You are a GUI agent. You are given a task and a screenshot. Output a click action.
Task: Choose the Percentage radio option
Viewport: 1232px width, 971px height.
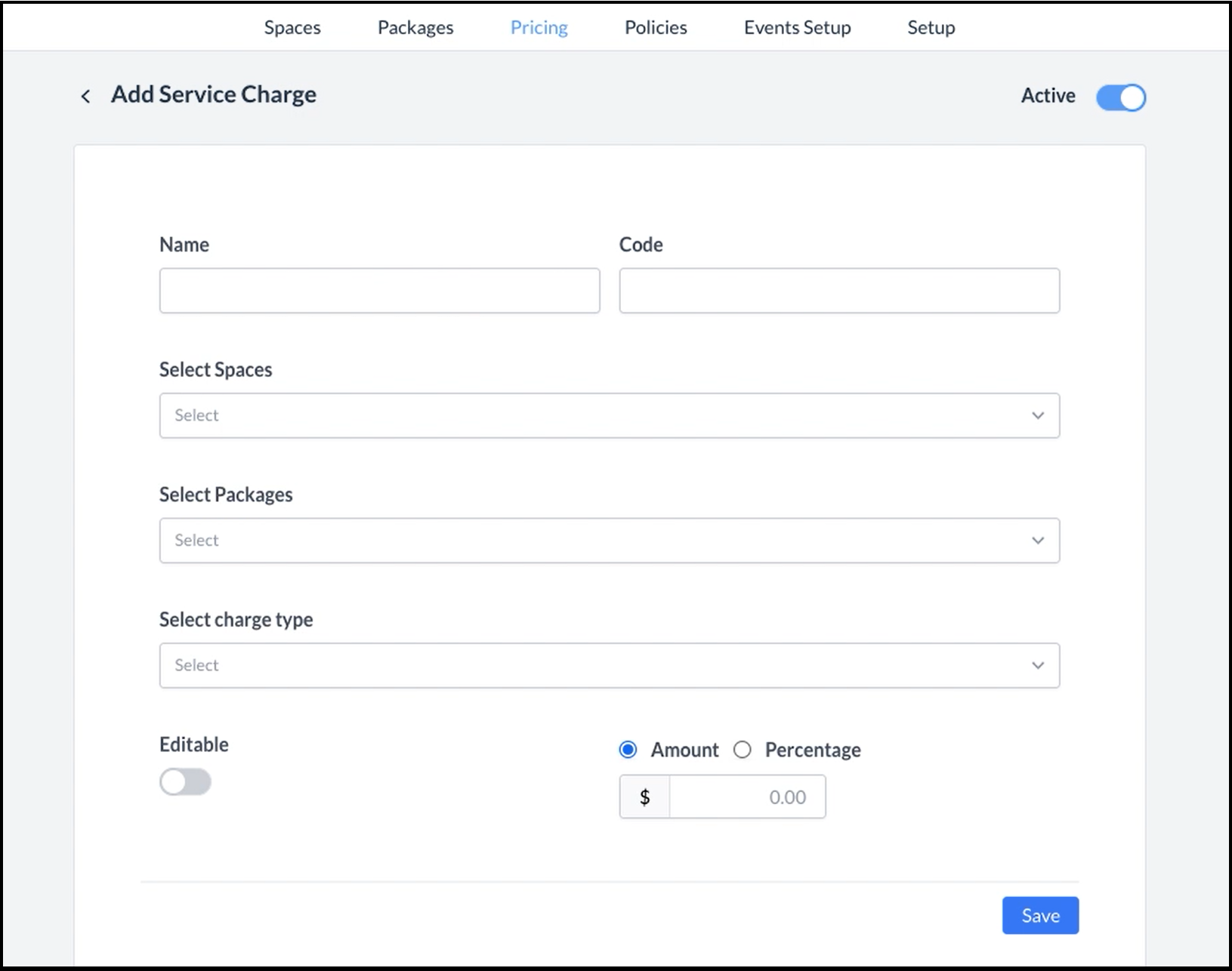coord(743,750)
